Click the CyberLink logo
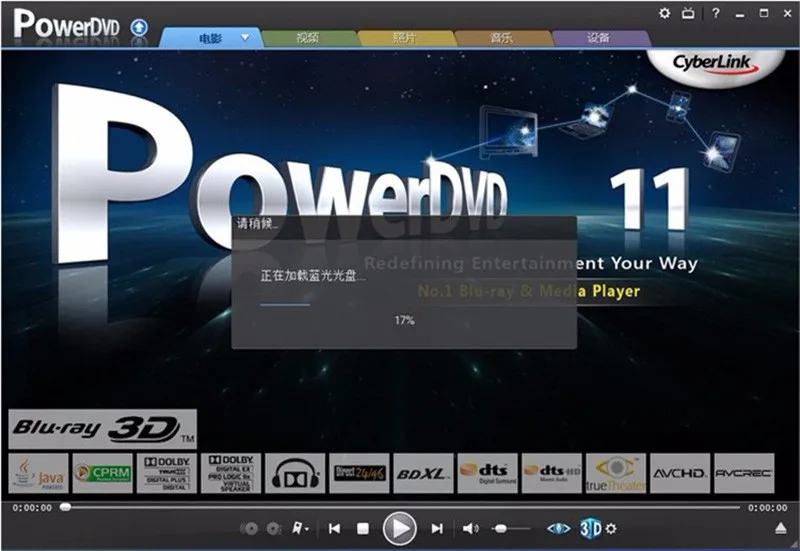Screen dimensions: 800x551 [714, 64]
